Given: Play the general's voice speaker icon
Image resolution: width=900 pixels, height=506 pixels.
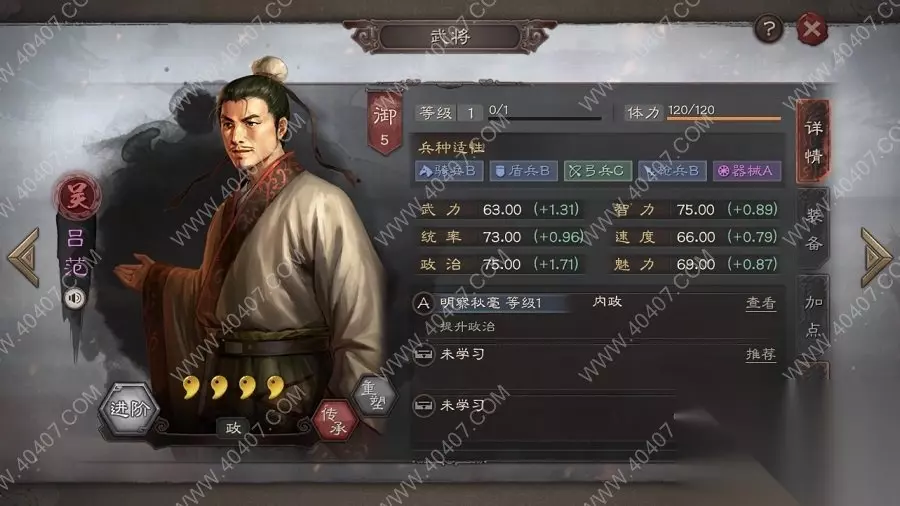Looking at the screenshot, I should click(74, 299).
